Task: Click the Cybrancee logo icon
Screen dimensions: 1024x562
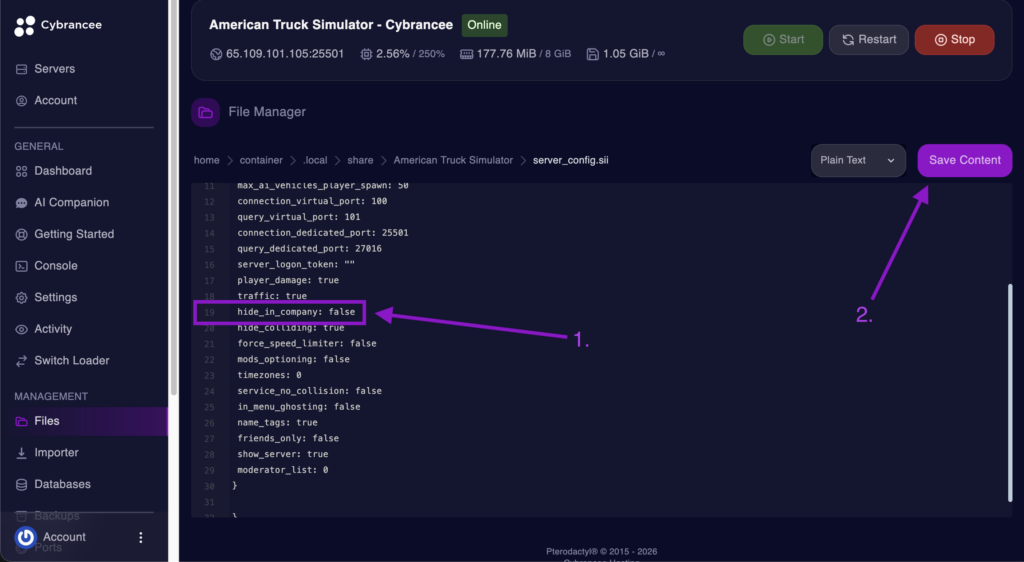Action: (25, 25)
